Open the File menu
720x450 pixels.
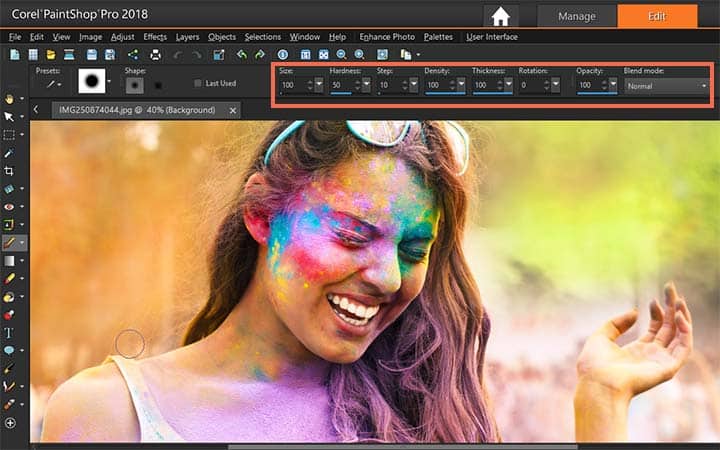pyautogui.click(x=15, y=37)
